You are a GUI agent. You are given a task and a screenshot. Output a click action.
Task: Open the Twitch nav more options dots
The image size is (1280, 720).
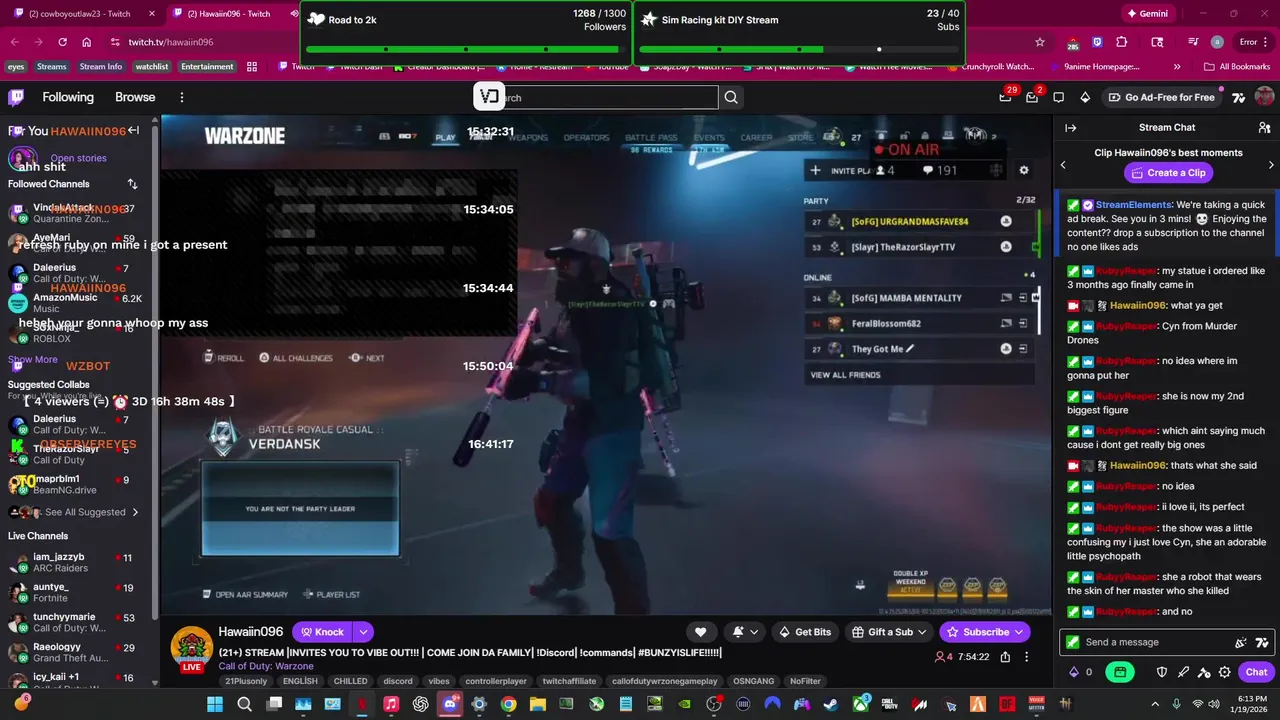182,97
